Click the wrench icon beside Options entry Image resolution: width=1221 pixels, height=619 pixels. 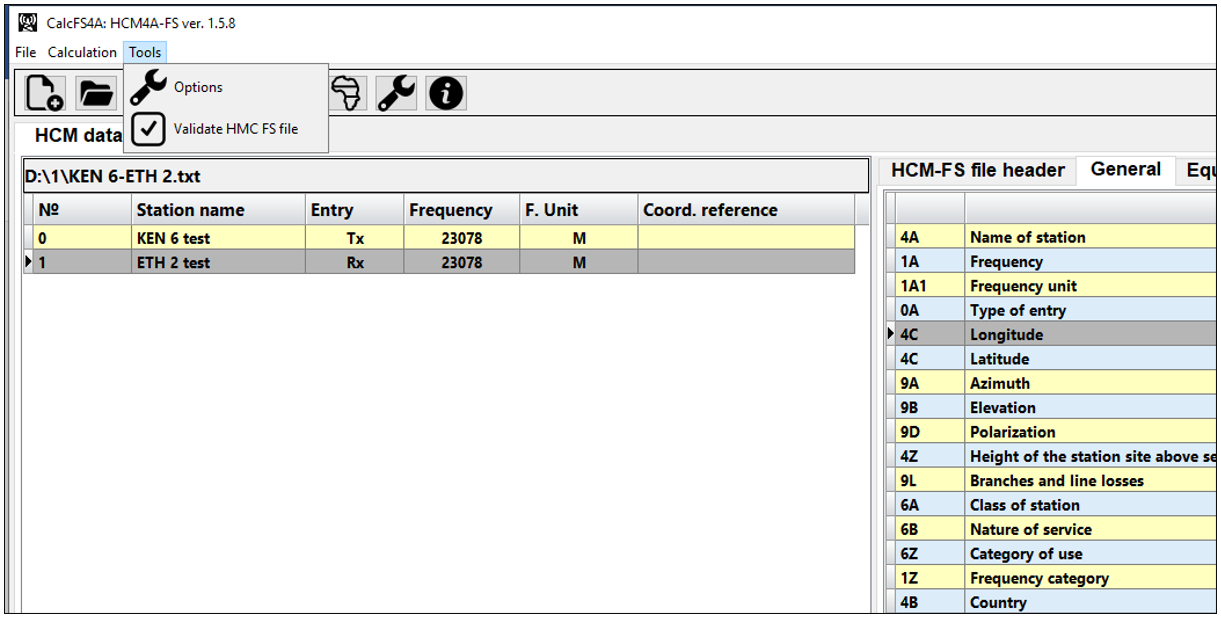pyautogui.click(x=148, y=87)
